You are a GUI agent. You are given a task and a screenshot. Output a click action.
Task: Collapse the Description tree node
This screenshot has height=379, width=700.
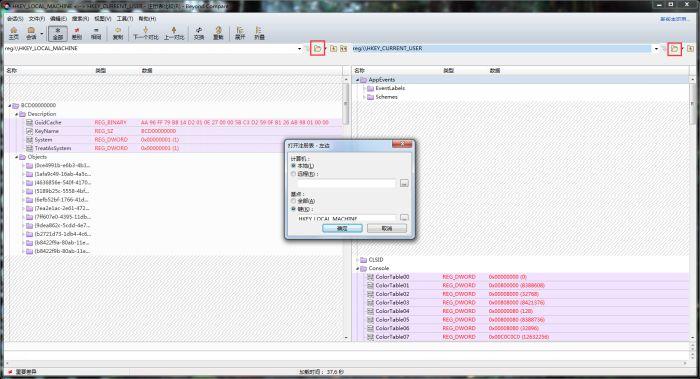tap(17, 114)
